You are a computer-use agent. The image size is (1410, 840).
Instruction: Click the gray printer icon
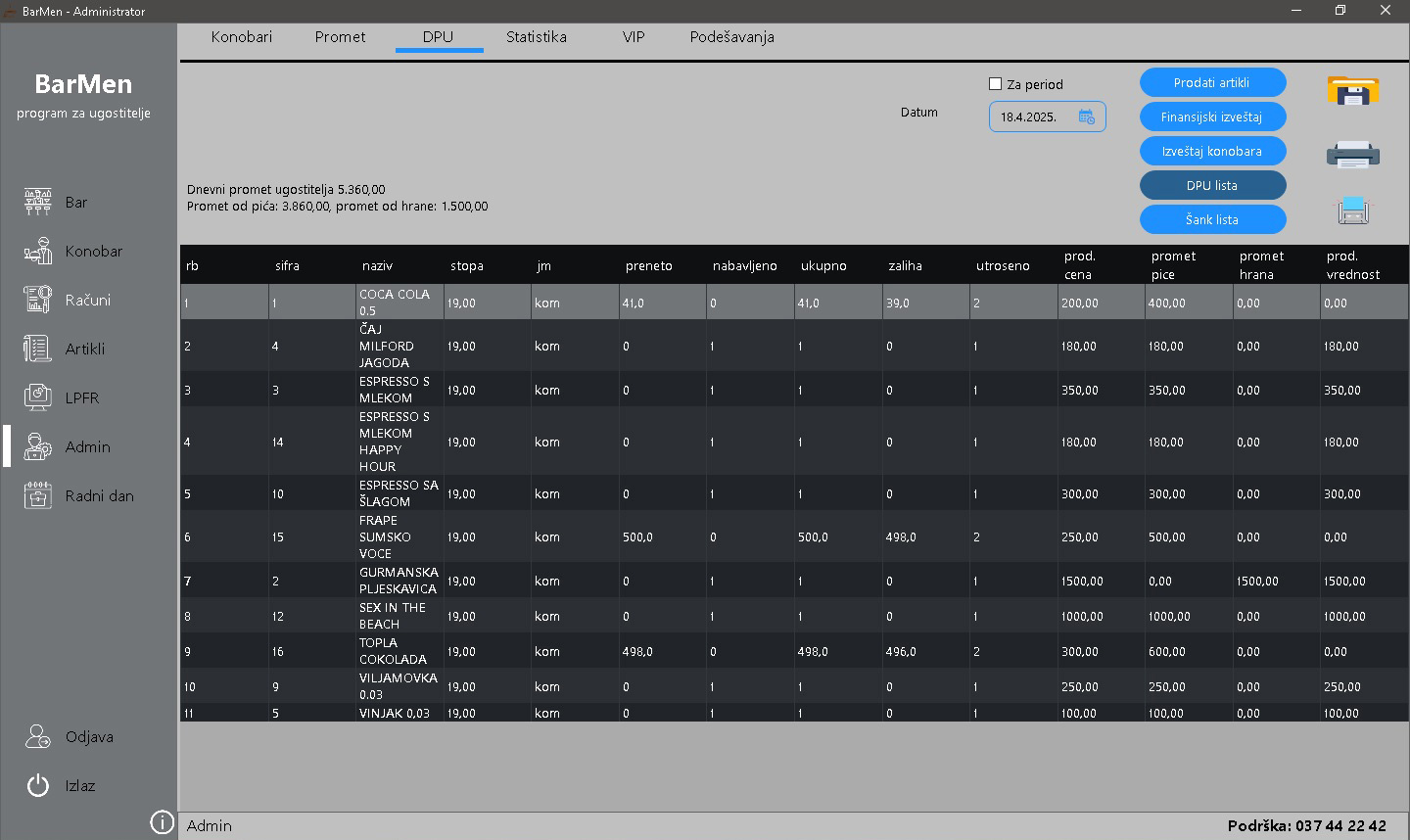click(1352, 154)
